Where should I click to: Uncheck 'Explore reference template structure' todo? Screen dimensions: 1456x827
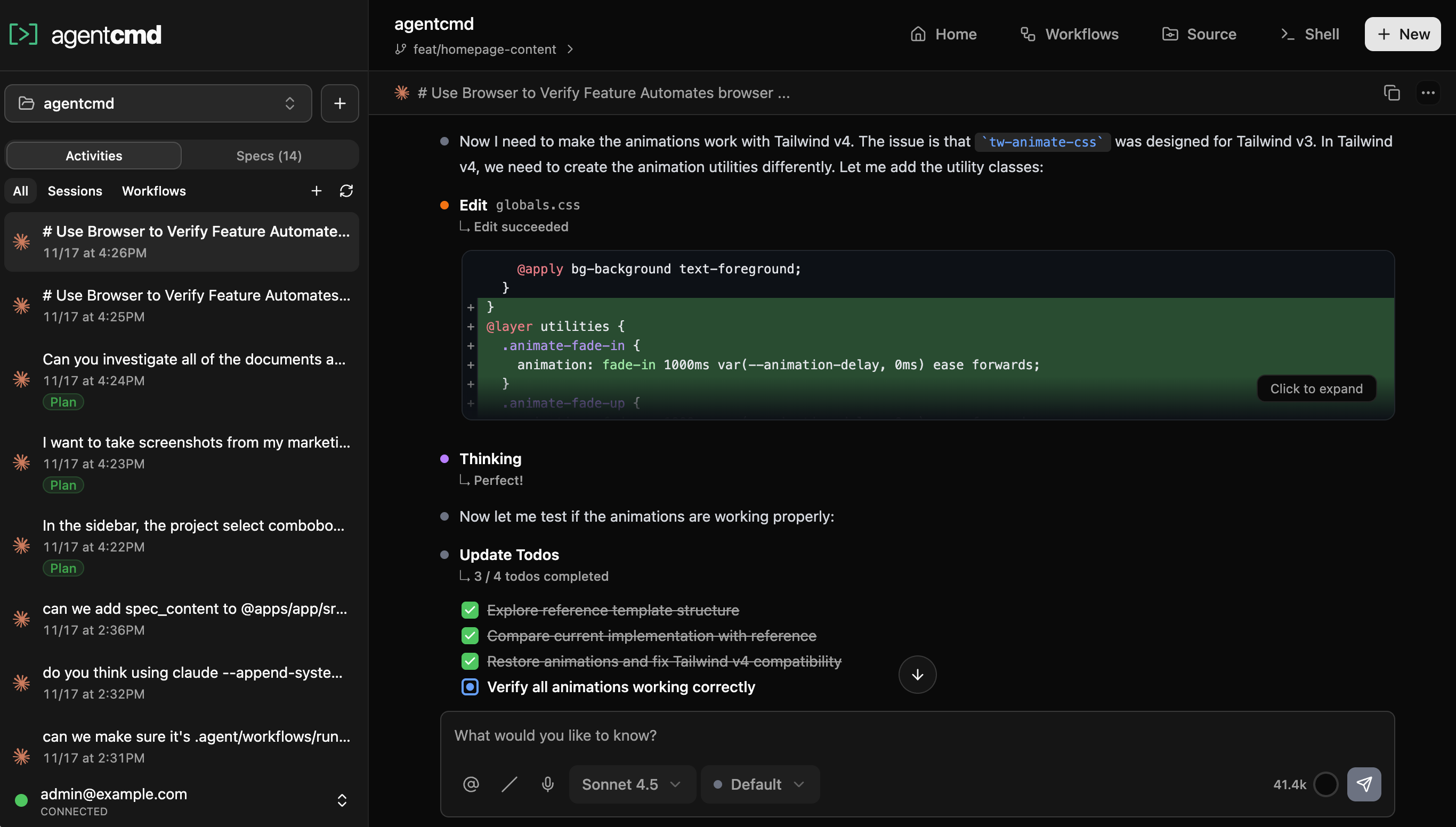[470, 610]
